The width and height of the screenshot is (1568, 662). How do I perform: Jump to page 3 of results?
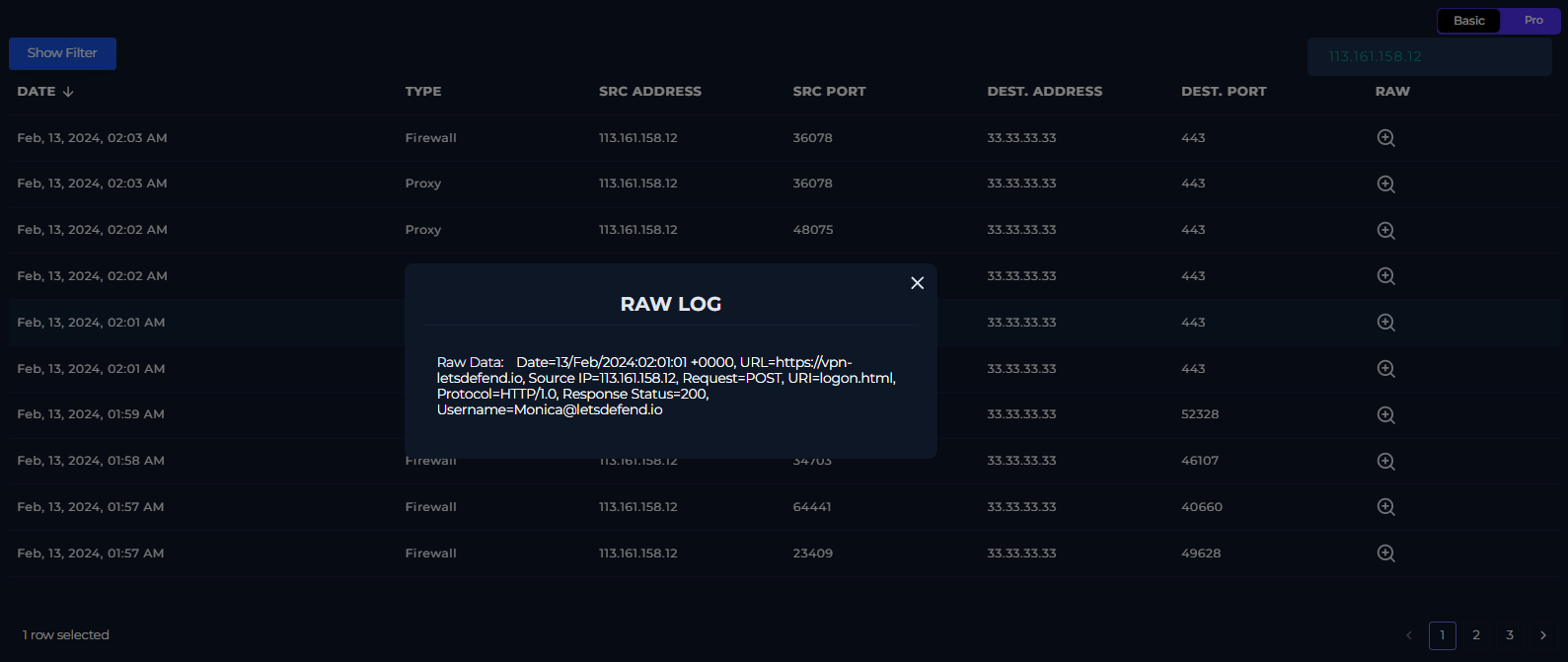click(x=1510, y=635)
